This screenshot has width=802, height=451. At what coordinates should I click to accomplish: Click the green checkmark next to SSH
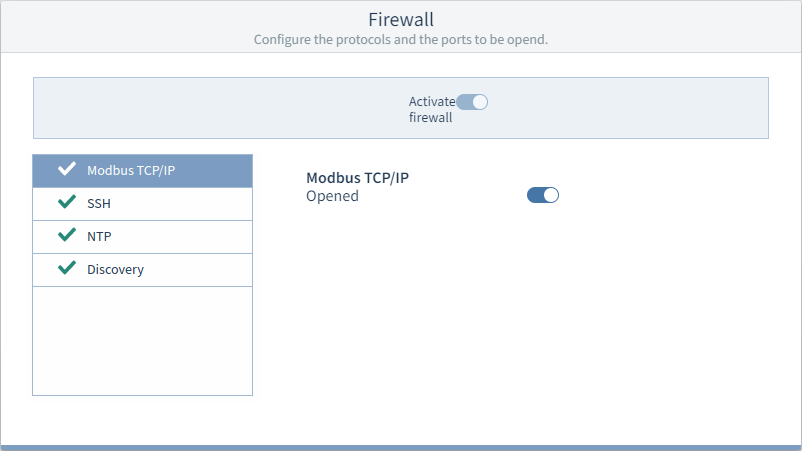(x=67, y=202)
